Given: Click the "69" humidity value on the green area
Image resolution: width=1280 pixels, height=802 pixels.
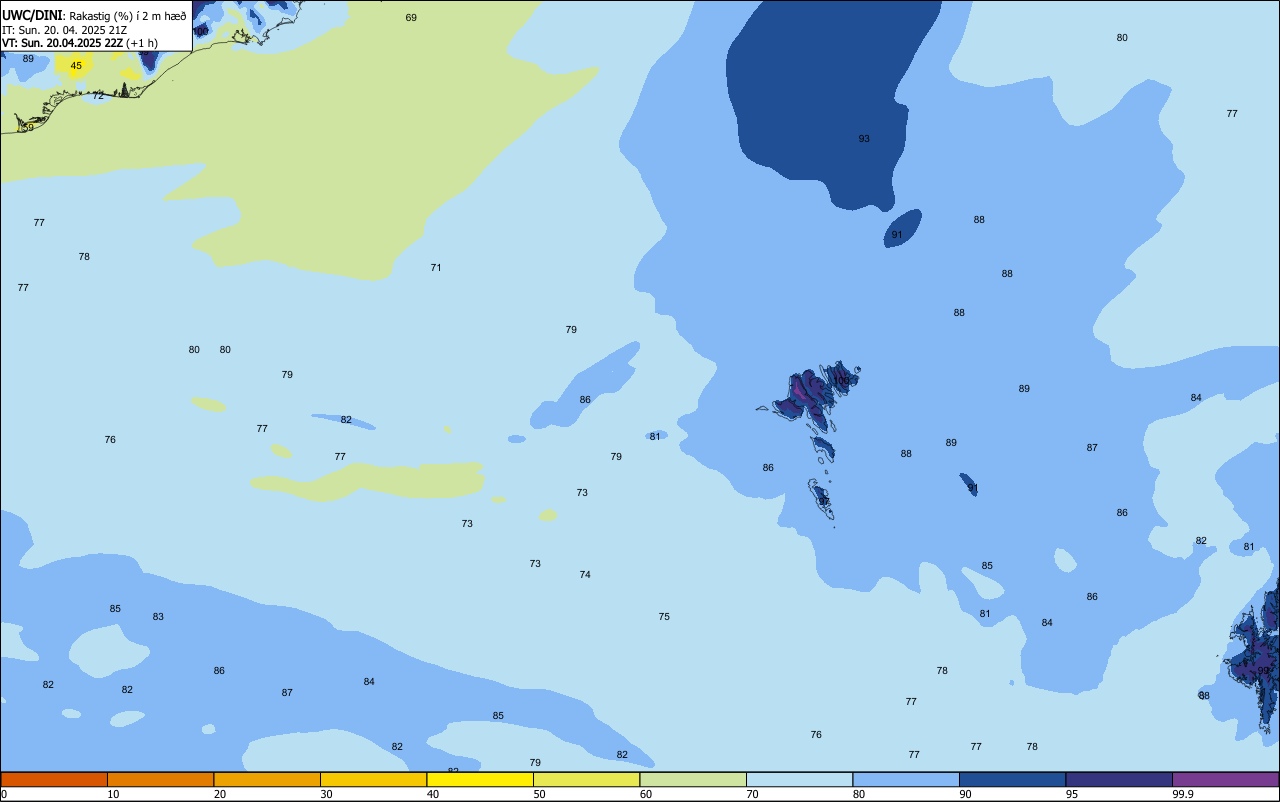Looking at the screenshot, I should click(411, 18).
